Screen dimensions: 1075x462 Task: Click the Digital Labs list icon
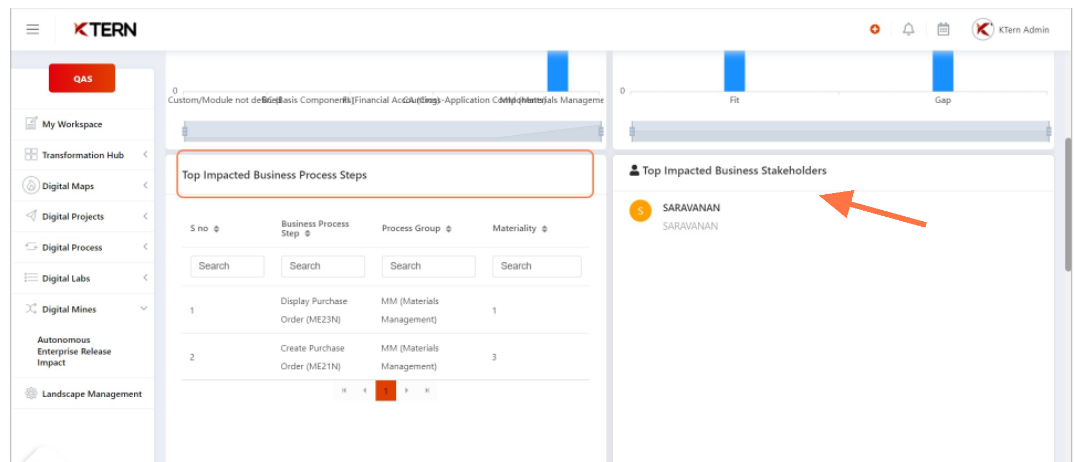31,278
